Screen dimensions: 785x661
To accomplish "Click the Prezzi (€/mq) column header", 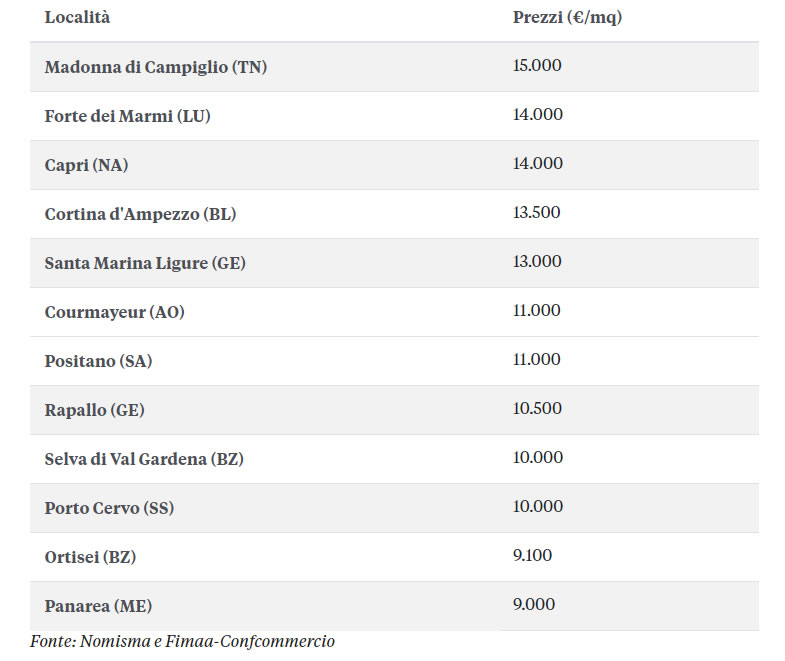I will pos(567,18).
